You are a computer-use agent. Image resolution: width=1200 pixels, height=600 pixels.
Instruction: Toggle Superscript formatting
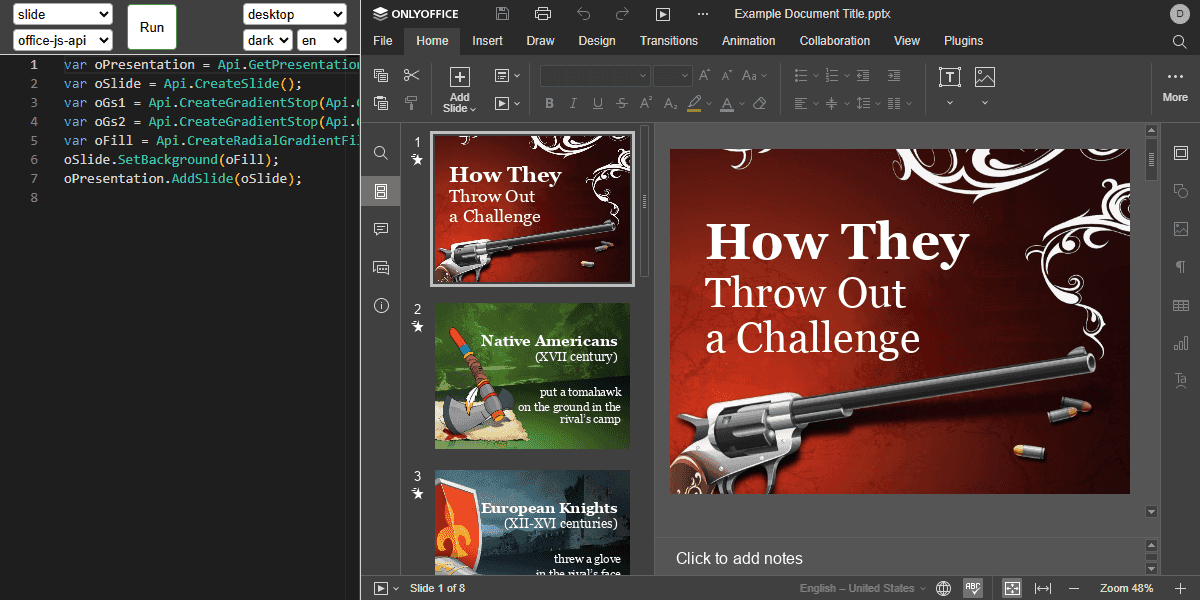(646, 103)
